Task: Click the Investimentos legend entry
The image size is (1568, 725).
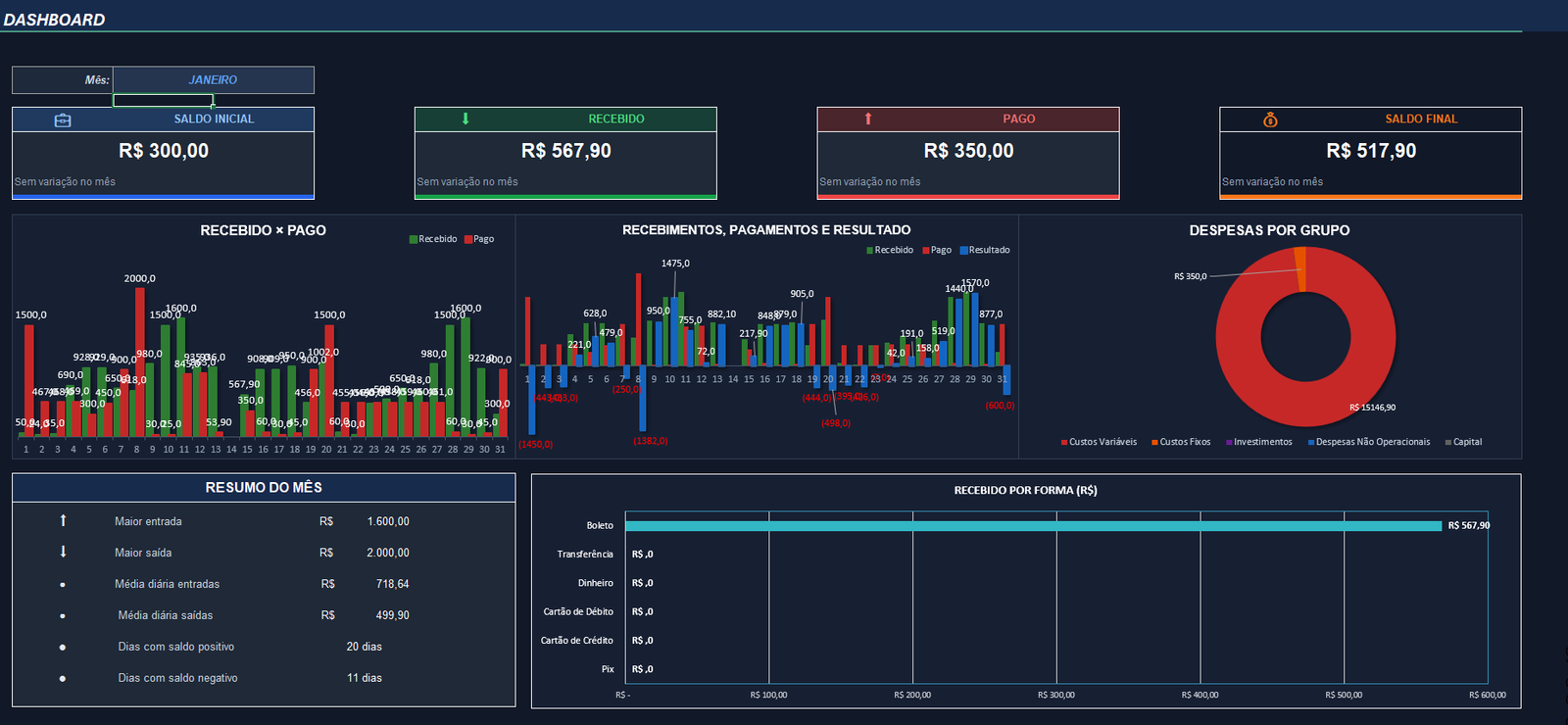Action: (x=1259, y=442)
